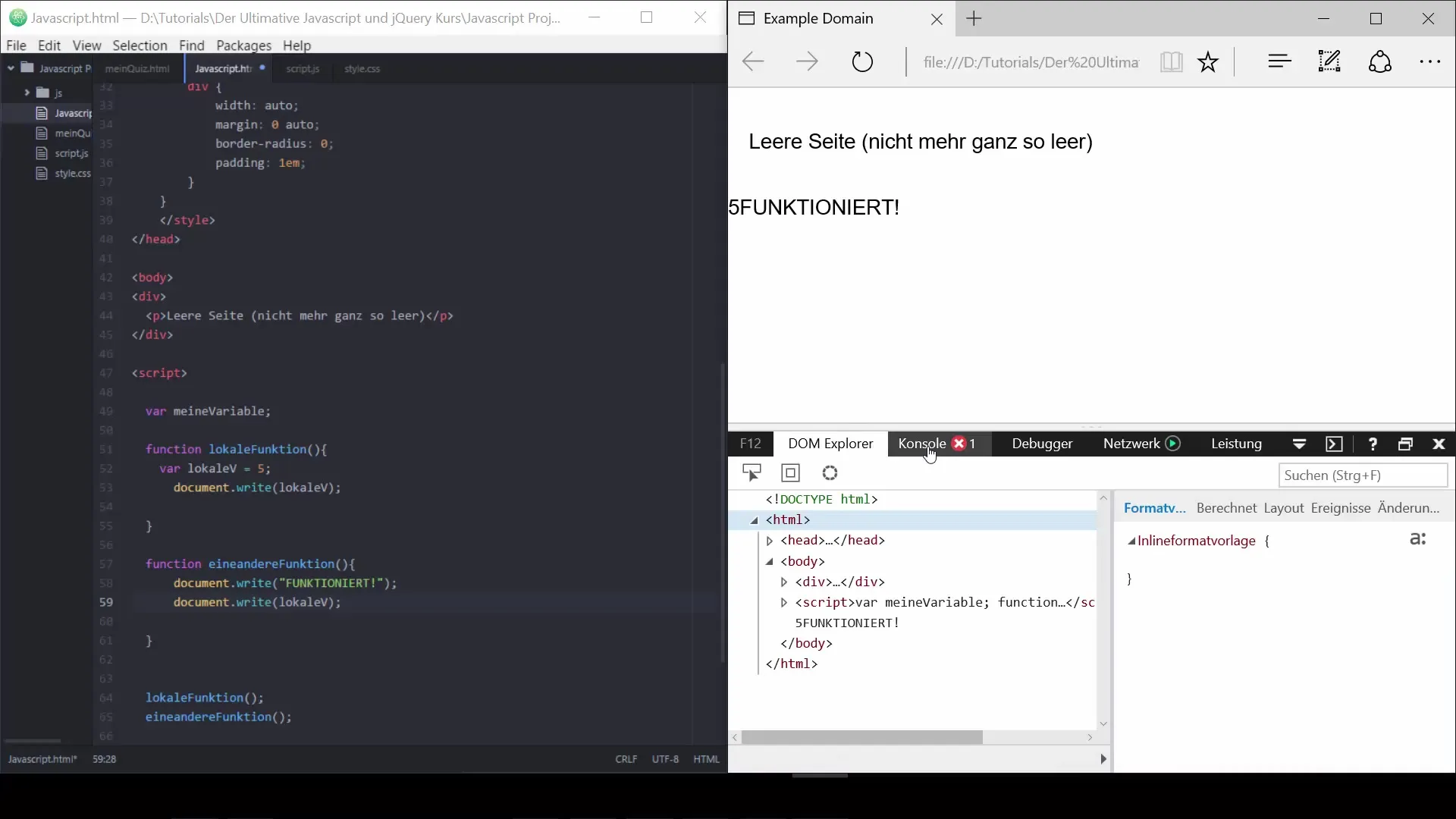Click the Suchen search field
1456x819 pixels.
[x=1363, y=475]
